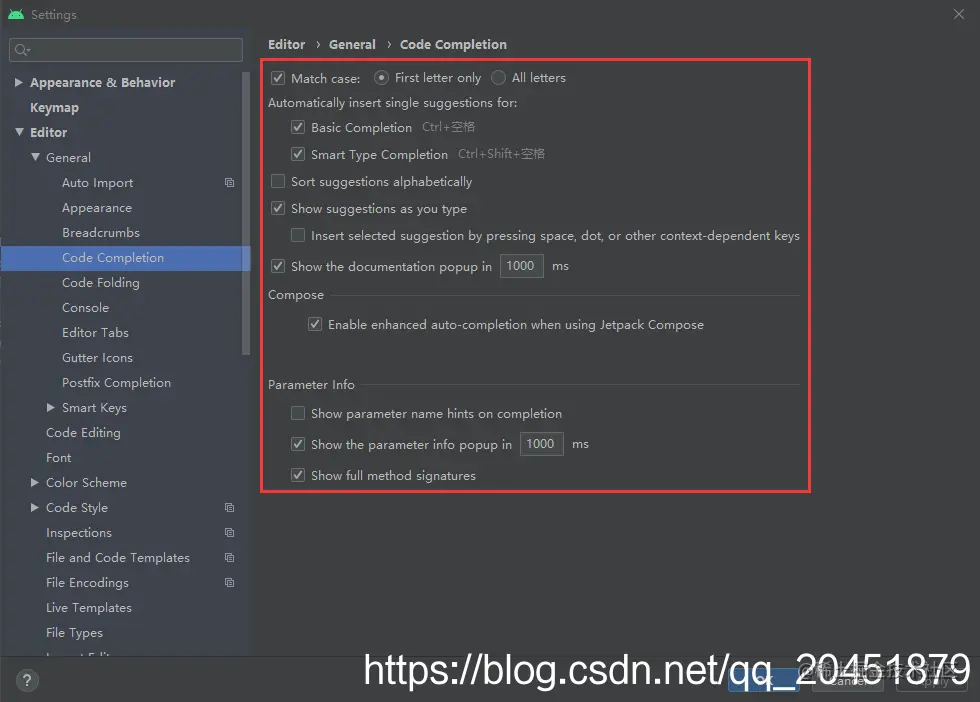The width and height of the screenshot is (980, 702).
Task: Toggle Show the parameter info popup checkbox
Action: pos(298,444)
